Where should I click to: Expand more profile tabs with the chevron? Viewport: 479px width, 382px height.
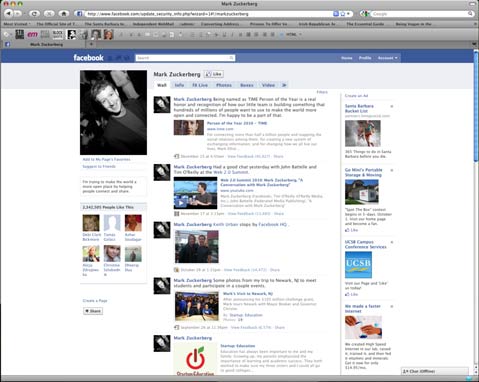click(x=284, y=85)
